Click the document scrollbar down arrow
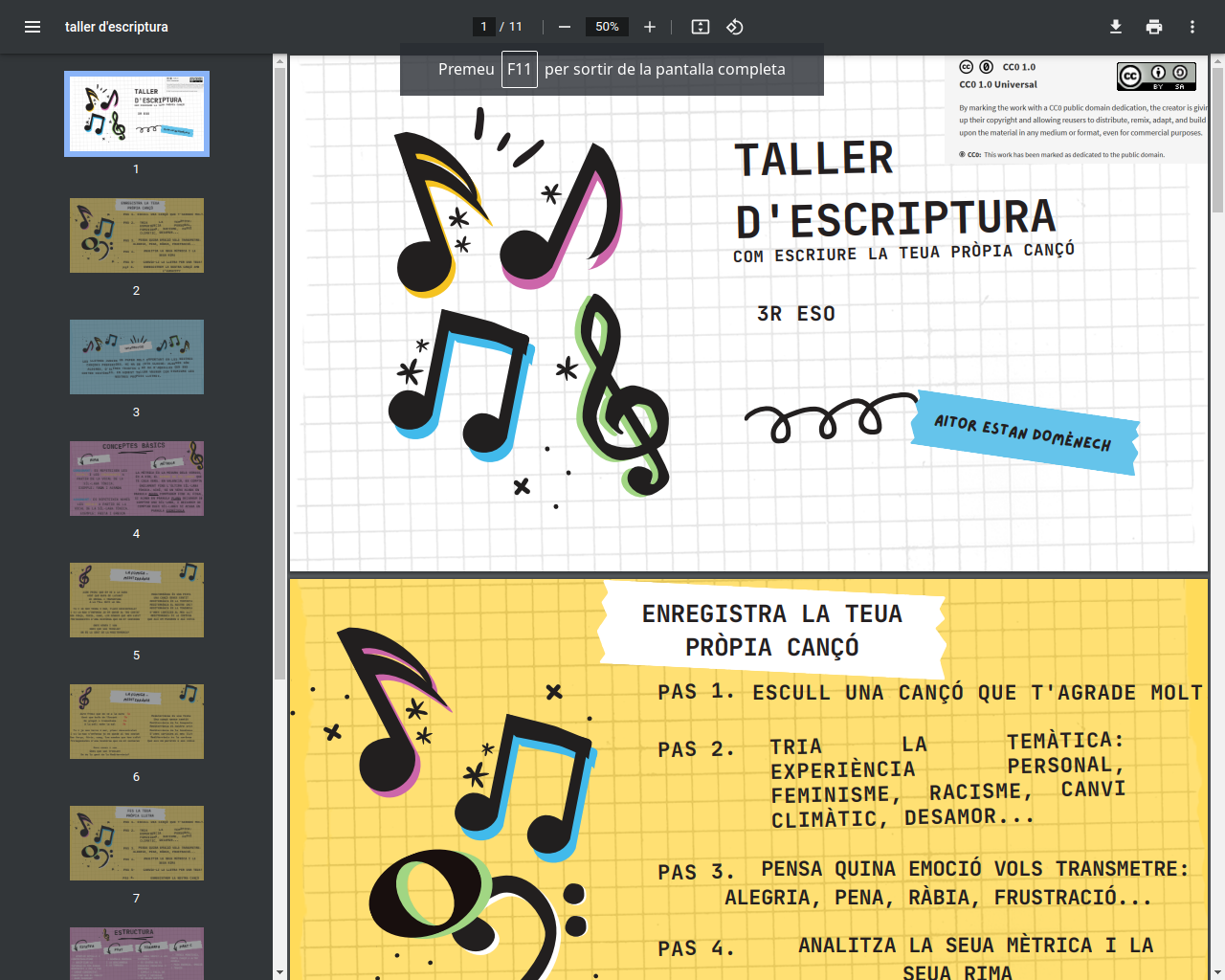 tap(1217, 972)
